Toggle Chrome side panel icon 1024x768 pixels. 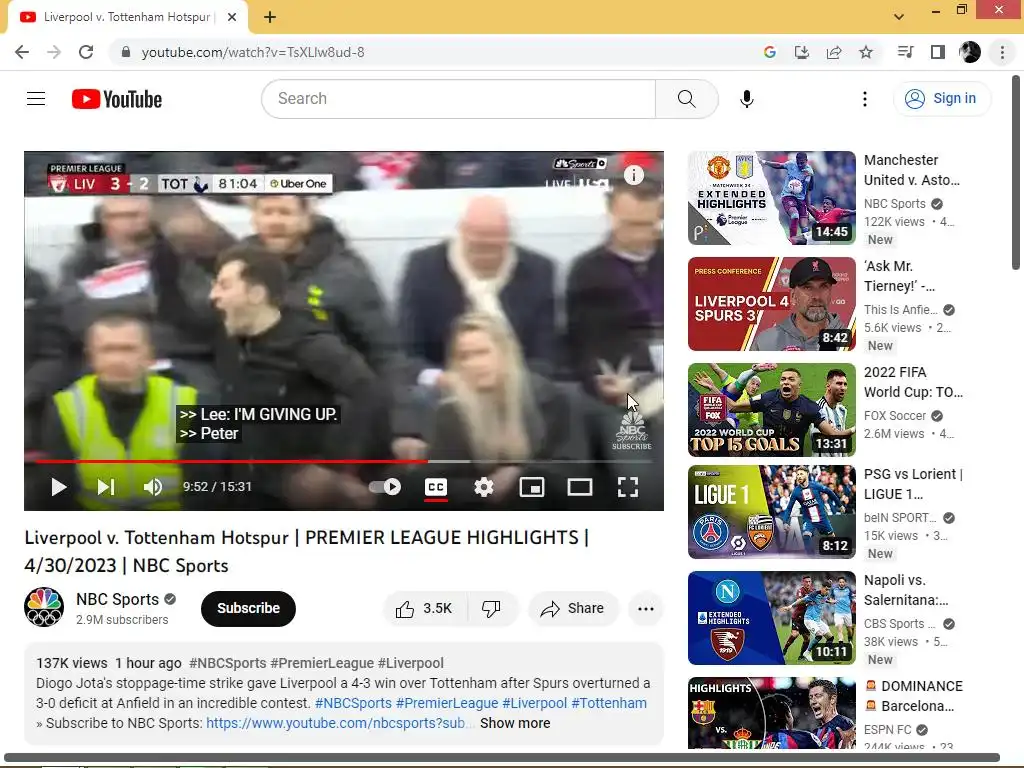click(937, 52)
